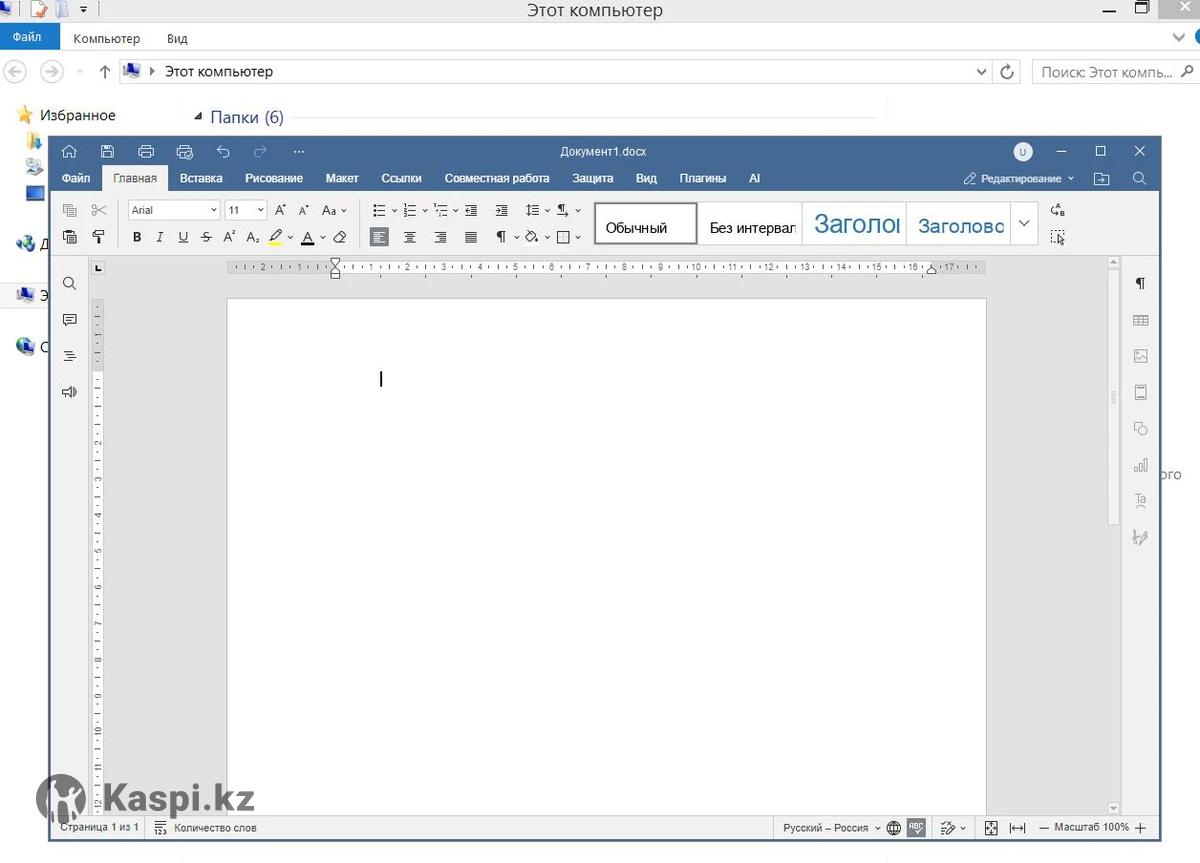This screenshot has width=1200, height=863.
Task: Click Increase indent icon
Action: pyautogui.click(x=502, y=210)
